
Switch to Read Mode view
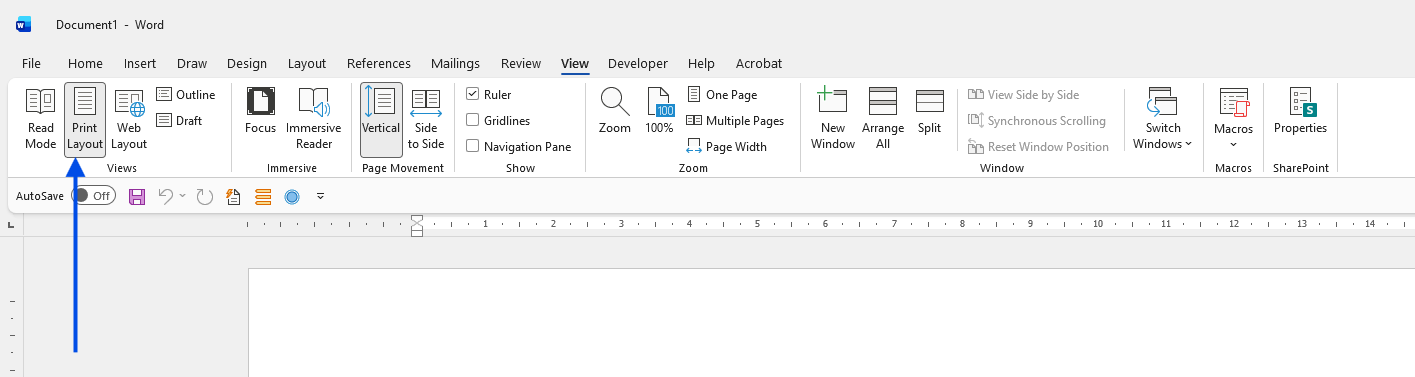(41, 119)
